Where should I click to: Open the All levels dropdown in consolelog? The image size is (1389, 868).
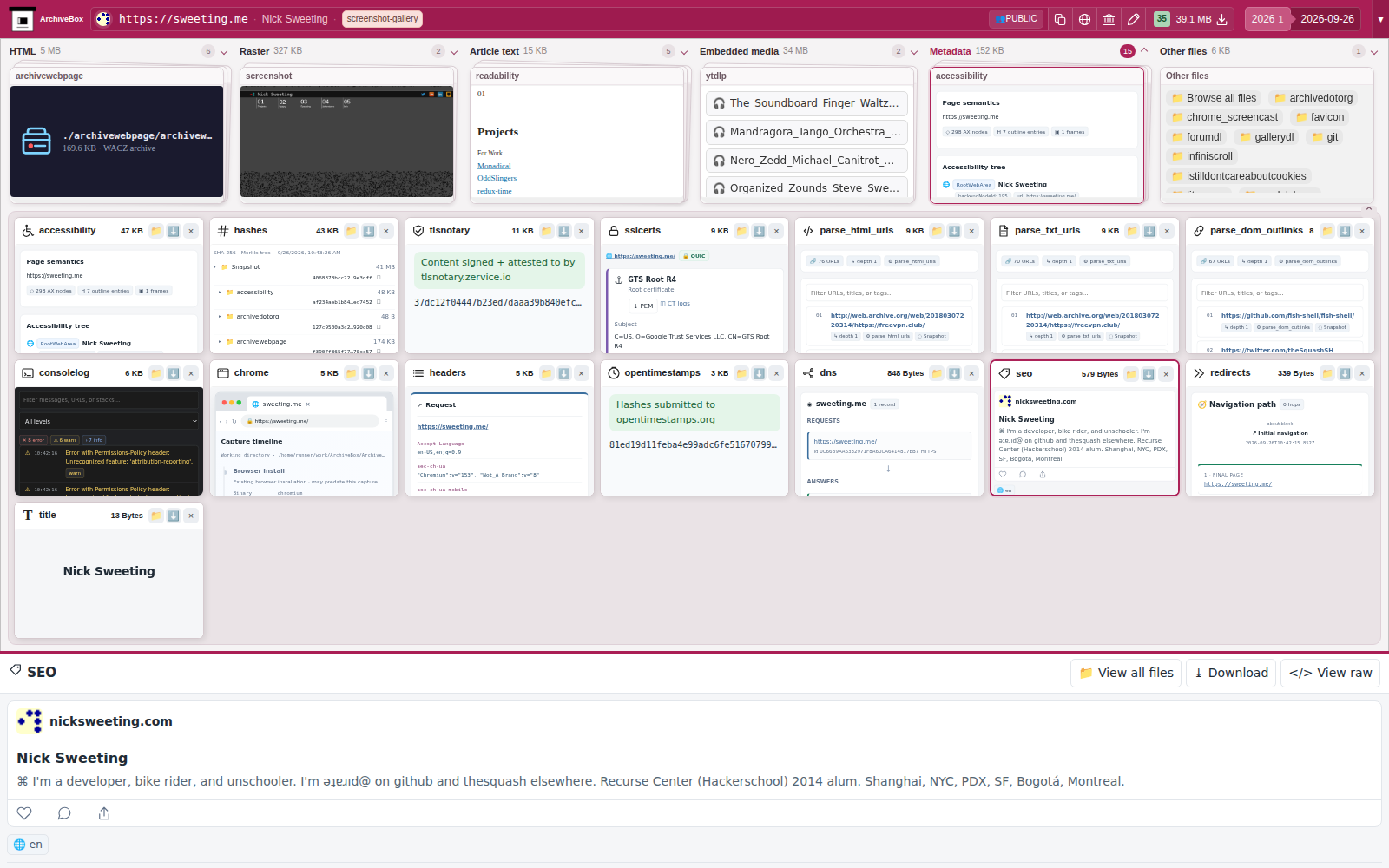[x=109, y=421]
